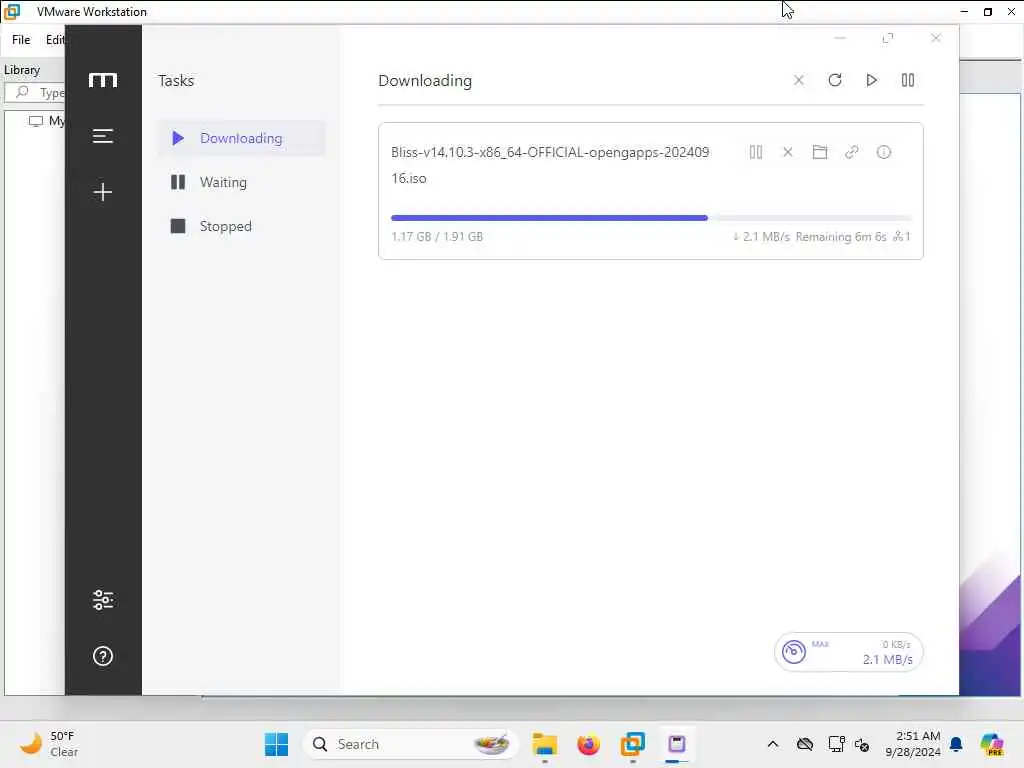Open Copilot preview icon in taskbar
The height and width of the screenshot is (768, 1024).
pyautogui.click(x=991, y=744)
